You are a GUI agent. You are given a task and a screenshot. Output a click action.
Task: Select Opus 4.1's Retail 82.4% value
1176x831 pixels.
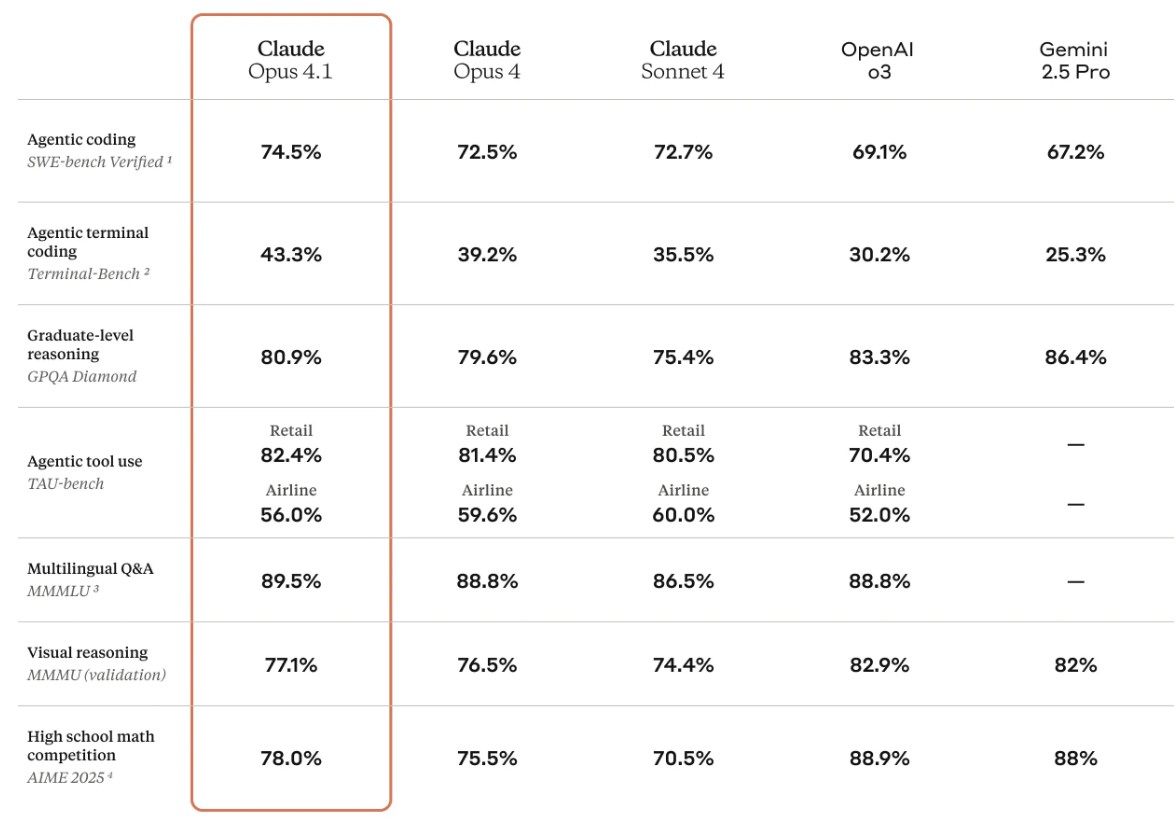[x=291, y=455]
